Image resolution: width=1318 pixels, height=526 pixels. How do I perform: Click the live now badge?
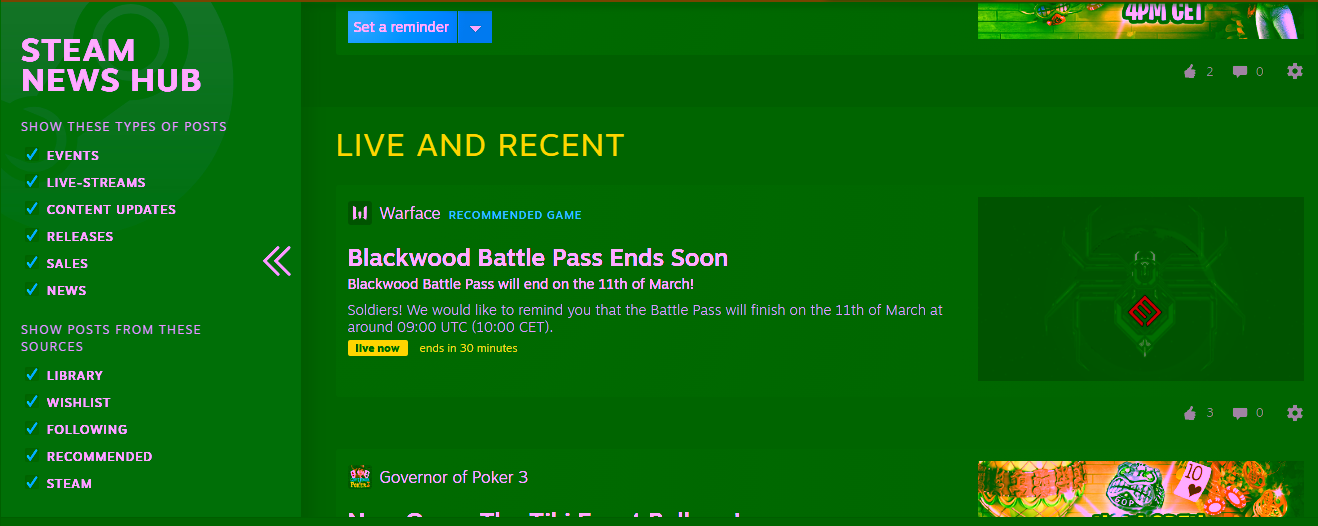(378, 348)
